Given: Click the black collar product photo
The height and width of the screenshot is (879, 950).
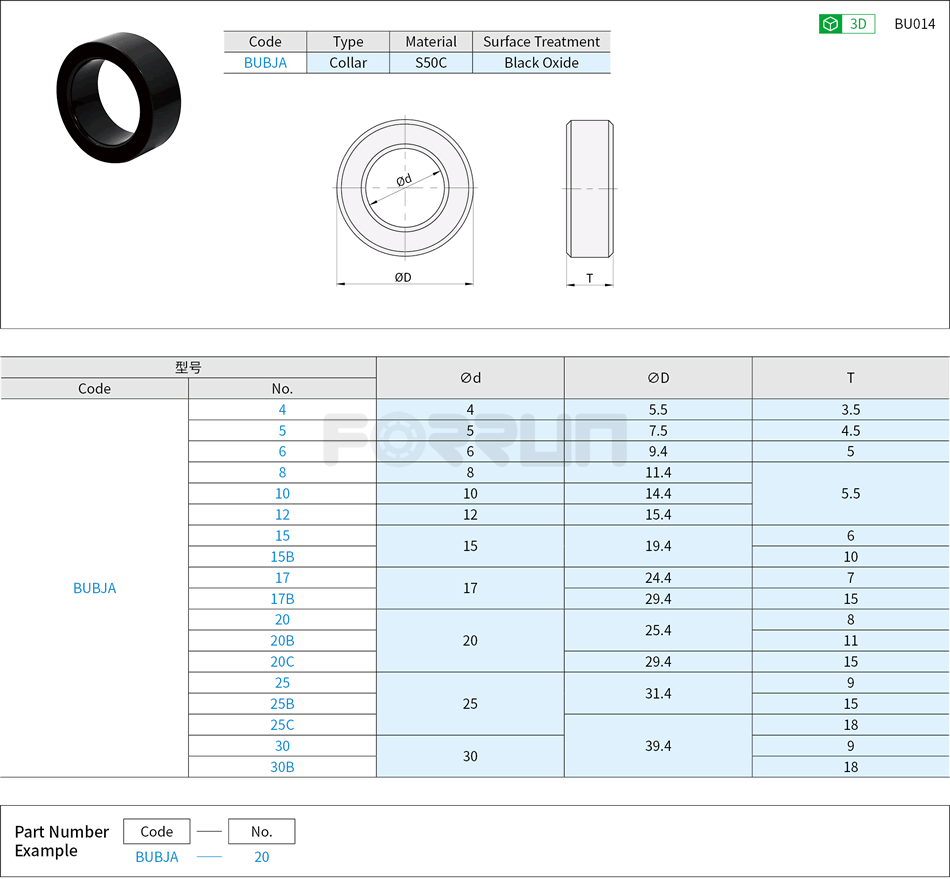Looking at the screenshot, I should click(119, 98).
